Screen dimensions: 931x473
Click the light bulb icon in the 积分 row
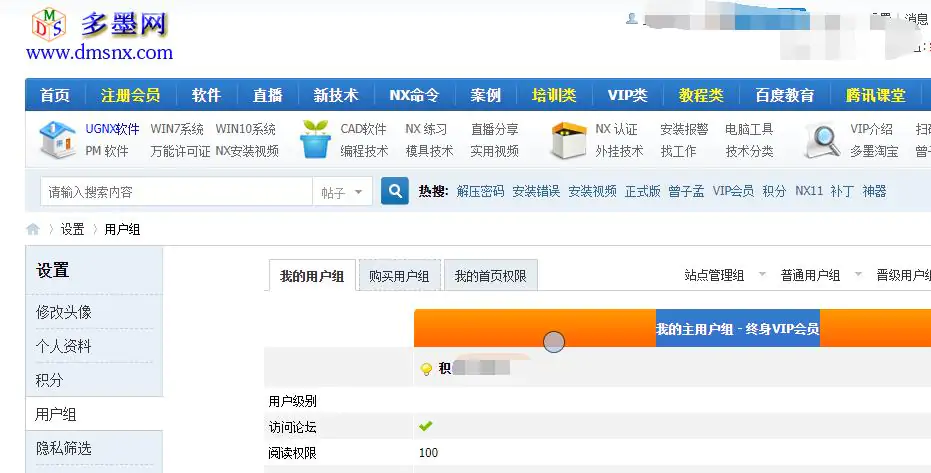click(x=426, y=369)
